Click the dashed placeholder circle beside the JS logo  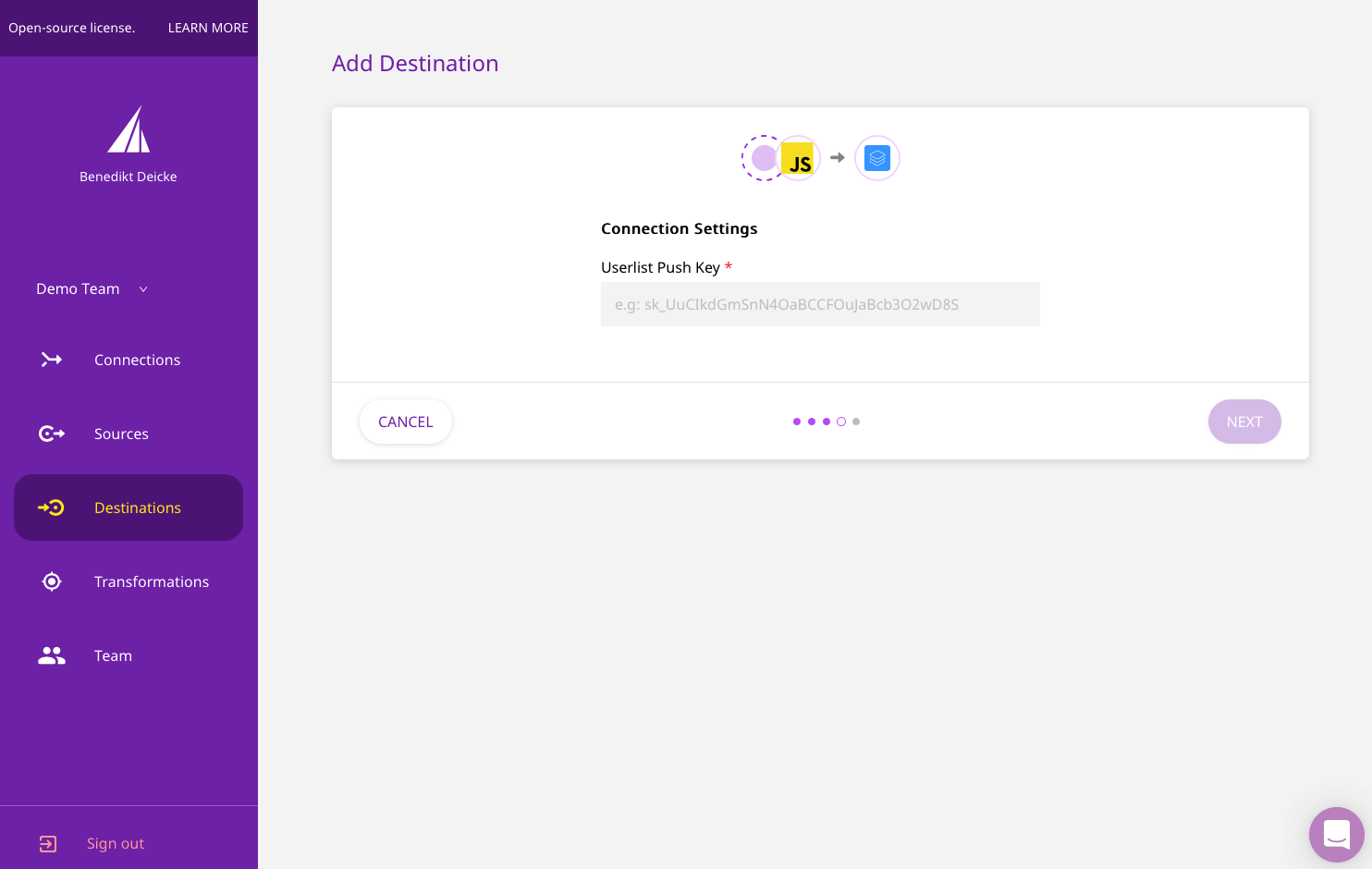764,158
